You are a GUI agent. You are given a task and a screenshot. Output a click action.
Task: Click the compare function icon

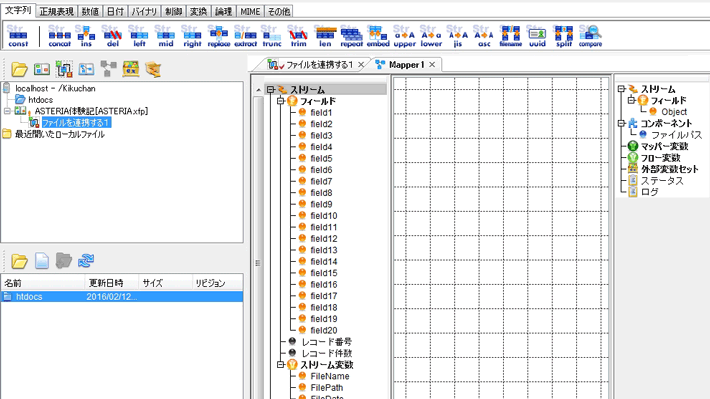tap(590, 36)
